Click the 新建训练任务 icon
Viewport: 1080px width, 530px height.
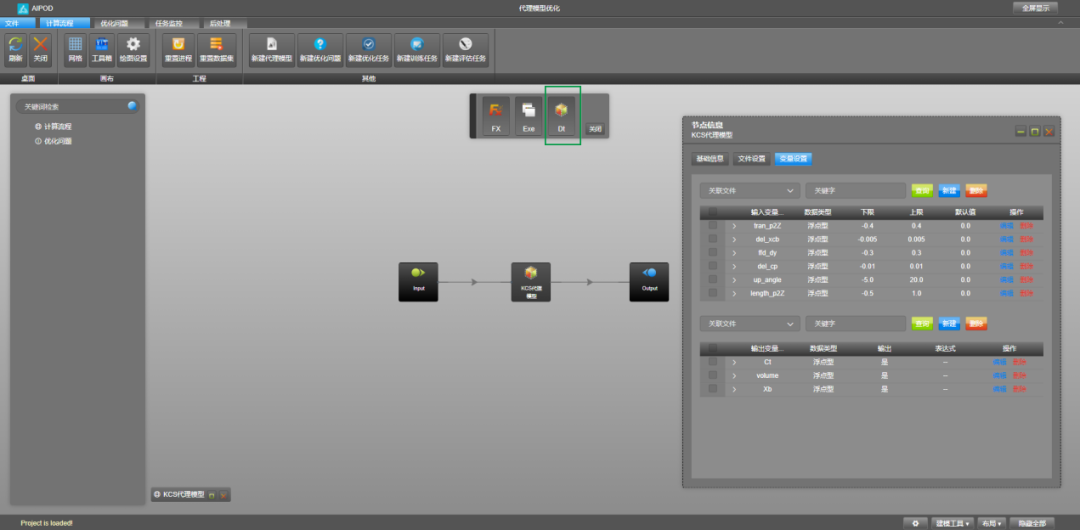pos(417,45)
